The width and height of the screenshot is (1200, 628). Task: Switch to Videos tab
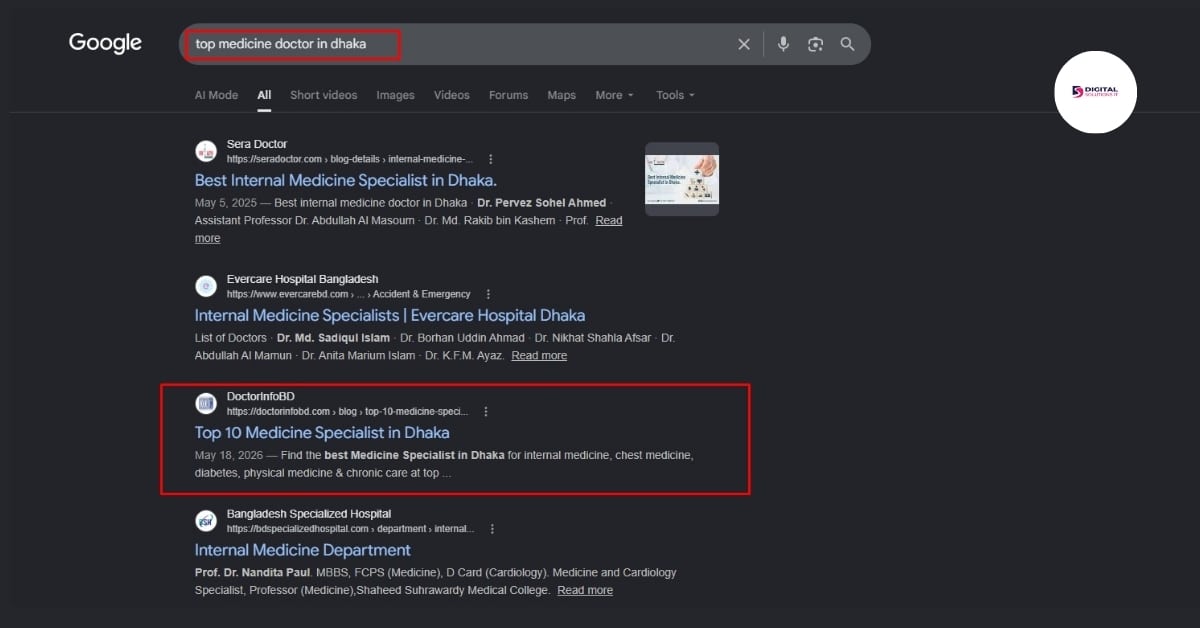coord(451,95)
